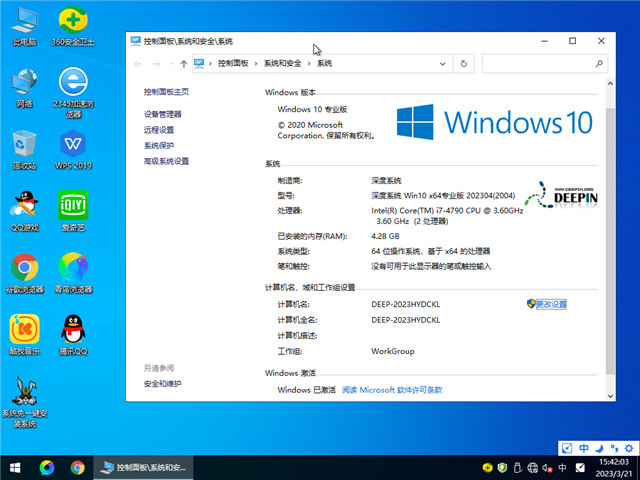The width and height of the screenshot is (640, 480).
Task: Expand the 系统和安全 breadcrumb chevron
Action: coord(310,64)
